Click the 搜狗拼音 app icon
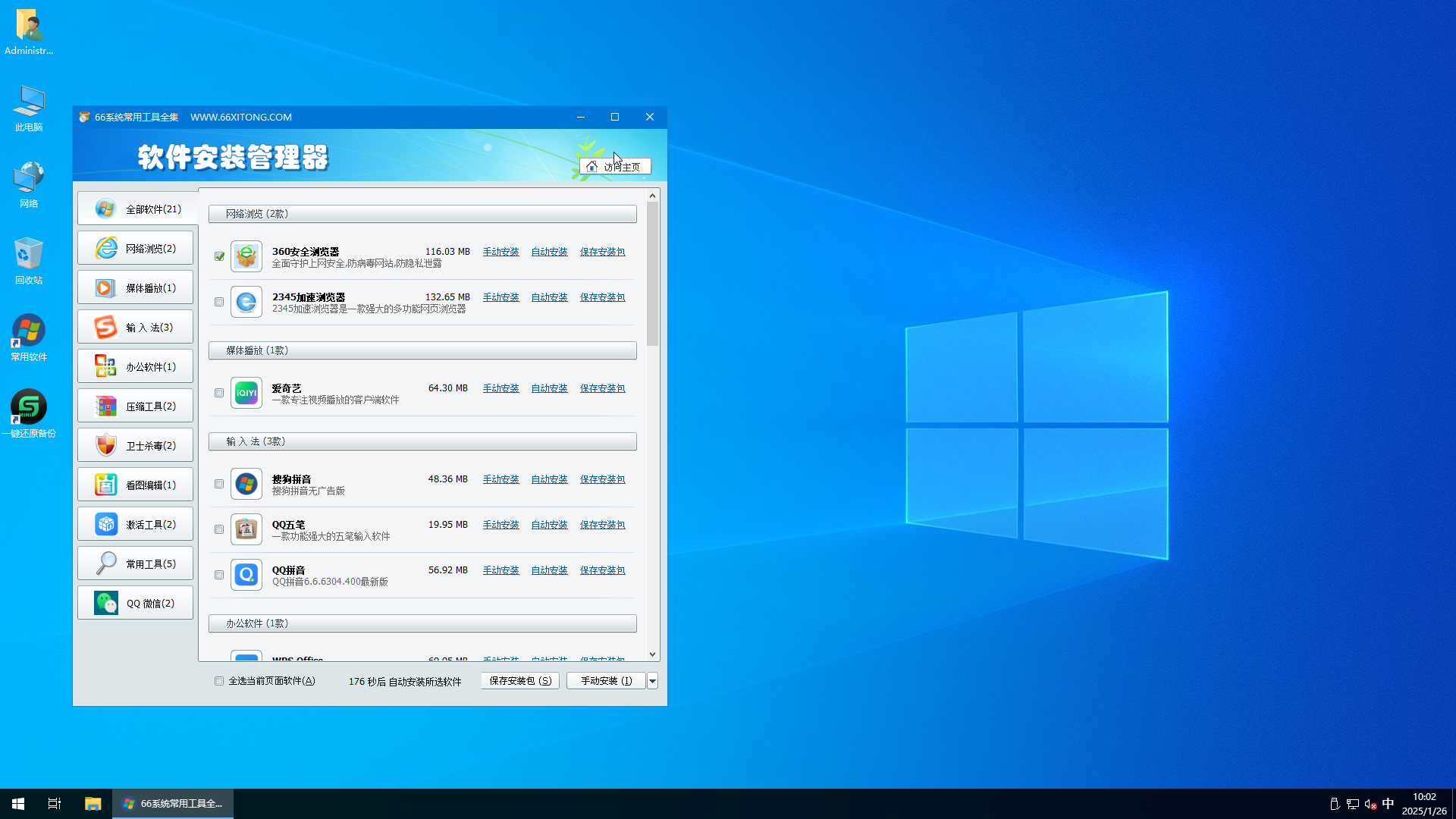The height and width of the screenshot is (819, 1456). coord(246,484)
